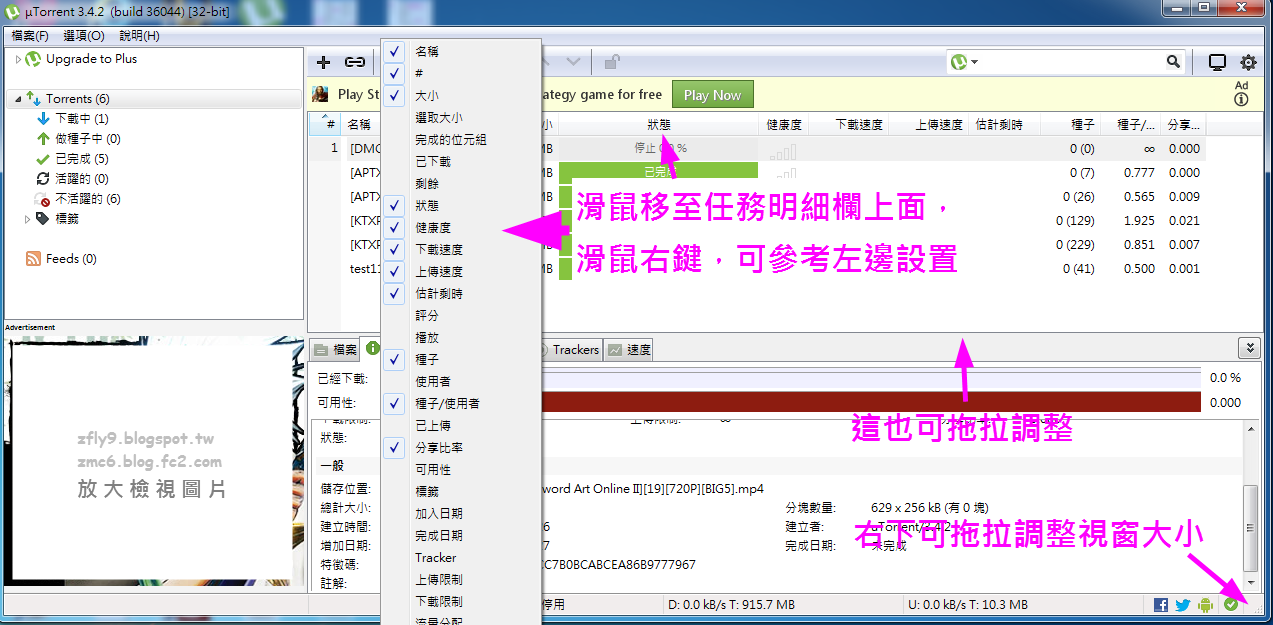The image size is (1273, 625).
Task: Expand the Upgrade to Plus tree arrow
Action: (x=18, y=59)
